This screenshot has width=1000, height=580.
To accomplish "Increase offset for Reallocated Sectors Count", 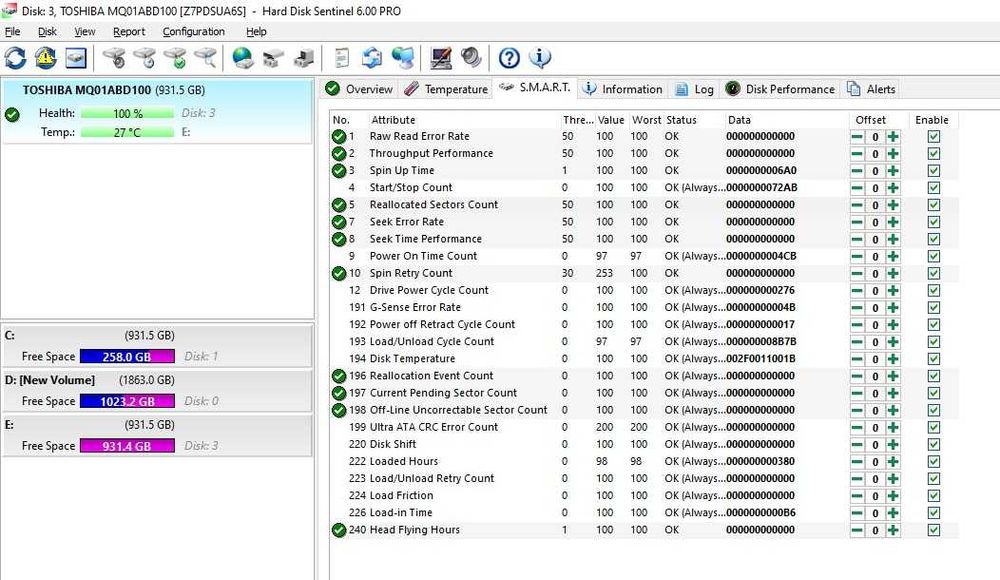I will click(893, 205).
